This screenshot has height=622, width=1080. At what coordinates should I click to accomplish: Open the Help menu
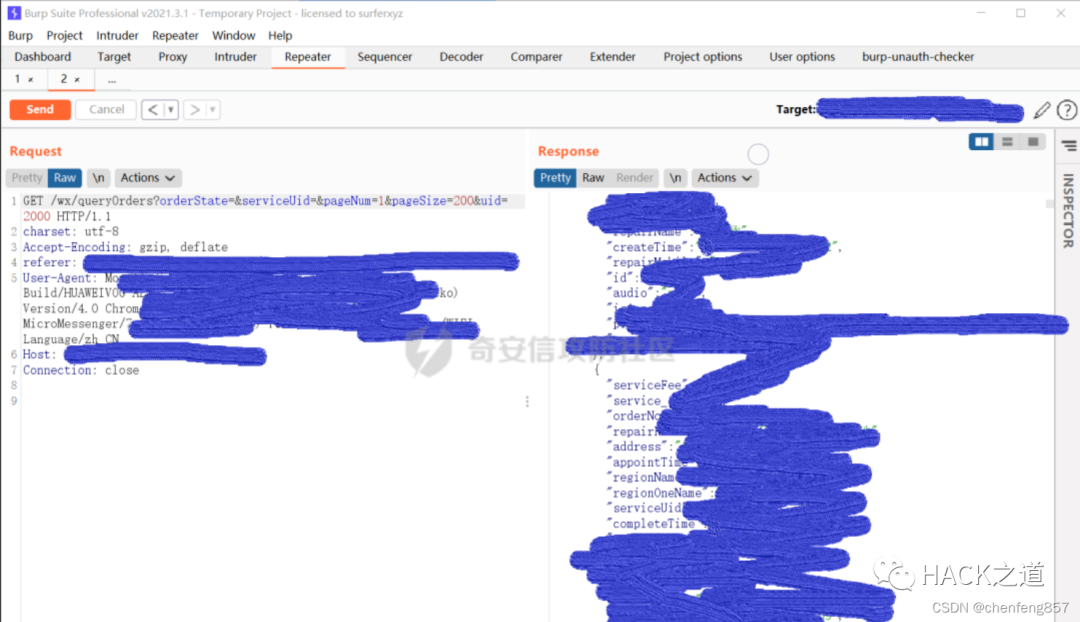(280, 36)
